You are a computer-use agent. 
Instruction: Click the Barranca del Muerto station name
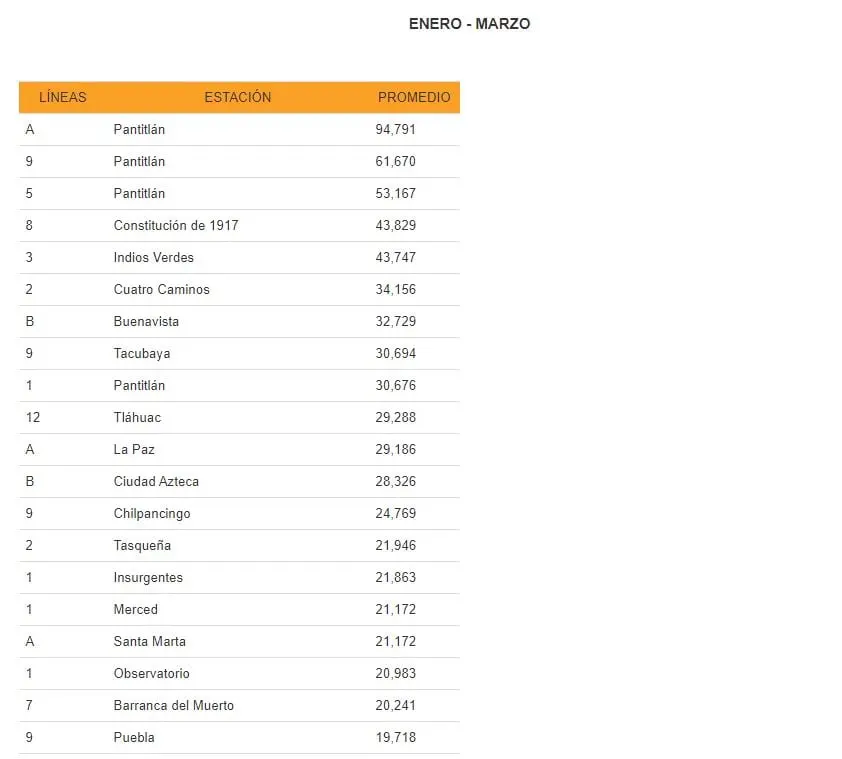coord(173,705)
